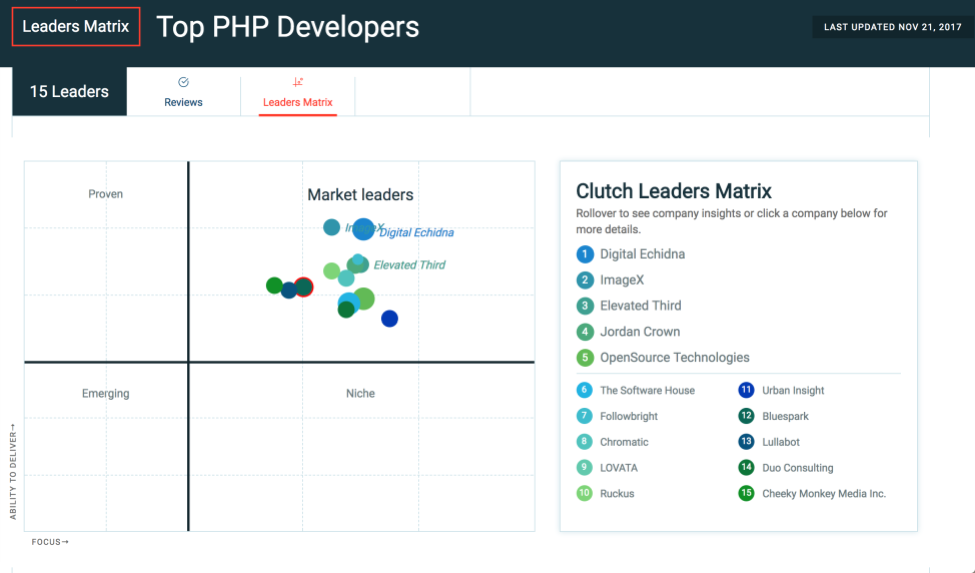The image size is (975, 573).
Task: Click the Market leaders quadrant title
Action: pyautogui.click(x=361, y=195)
